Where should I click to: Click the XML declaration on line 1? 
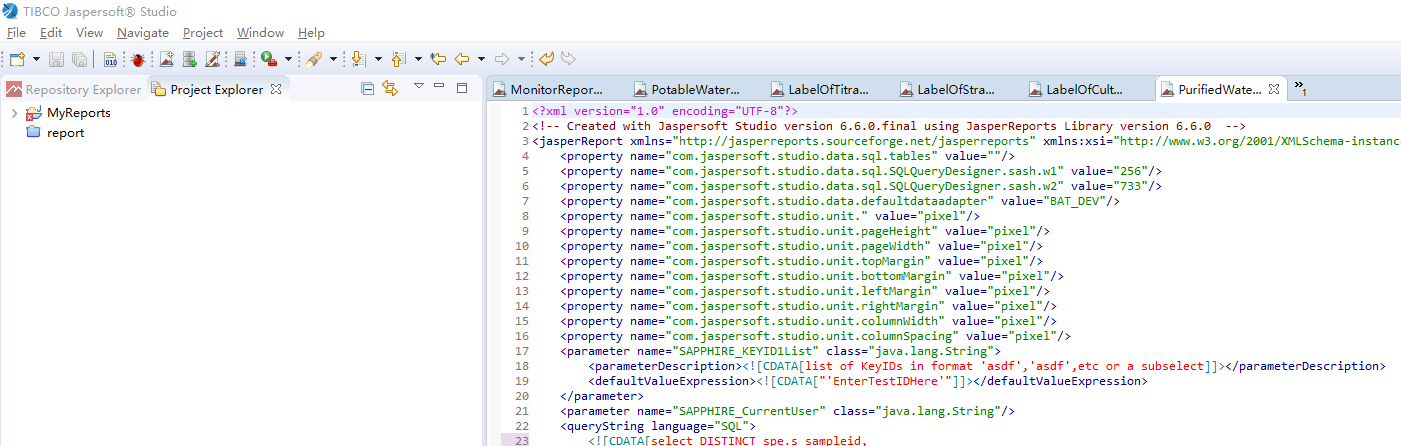tap(665, 111)
